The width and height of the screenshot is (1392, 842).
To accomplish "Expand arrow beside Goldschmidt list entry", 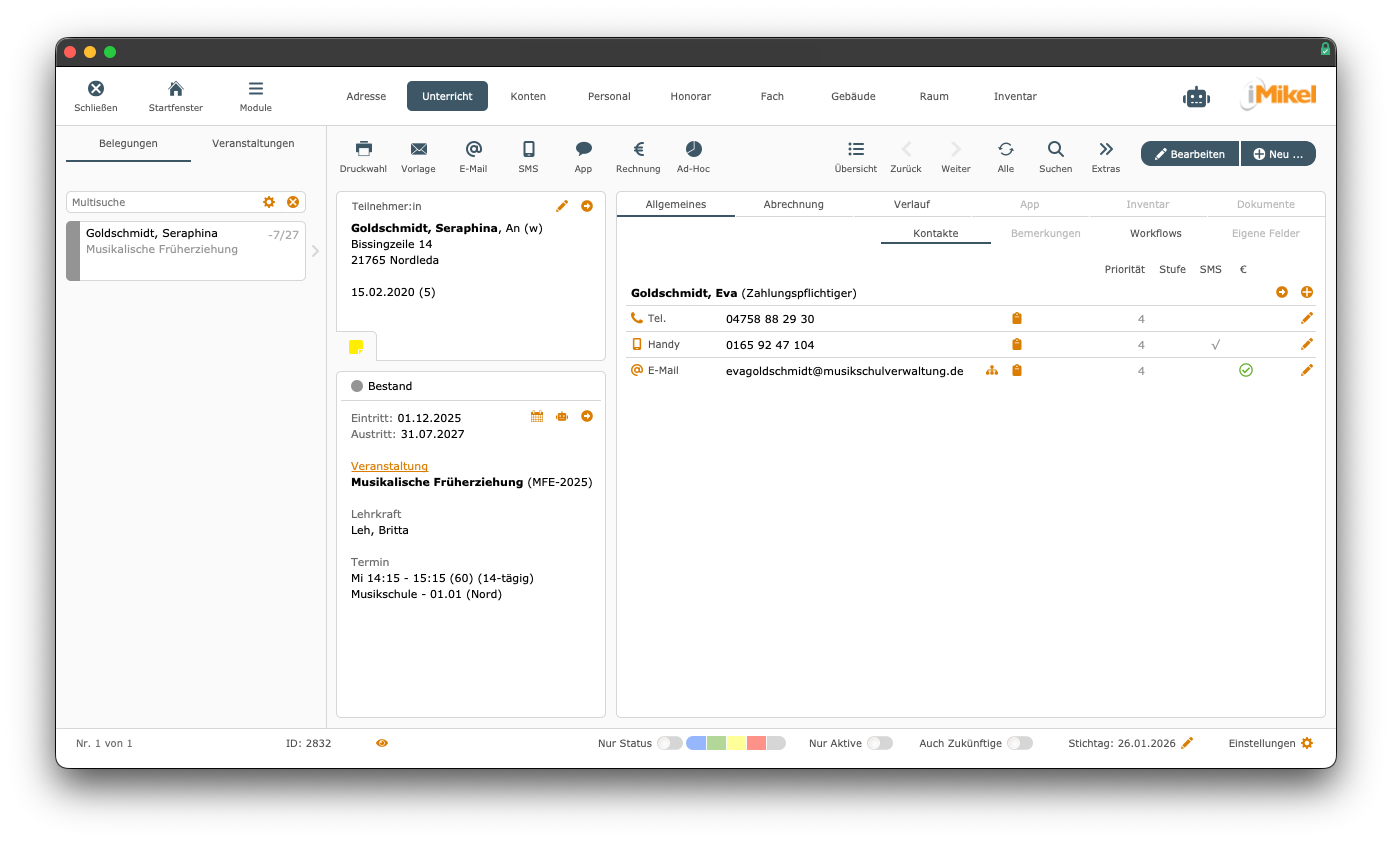I will pos(315,251).
